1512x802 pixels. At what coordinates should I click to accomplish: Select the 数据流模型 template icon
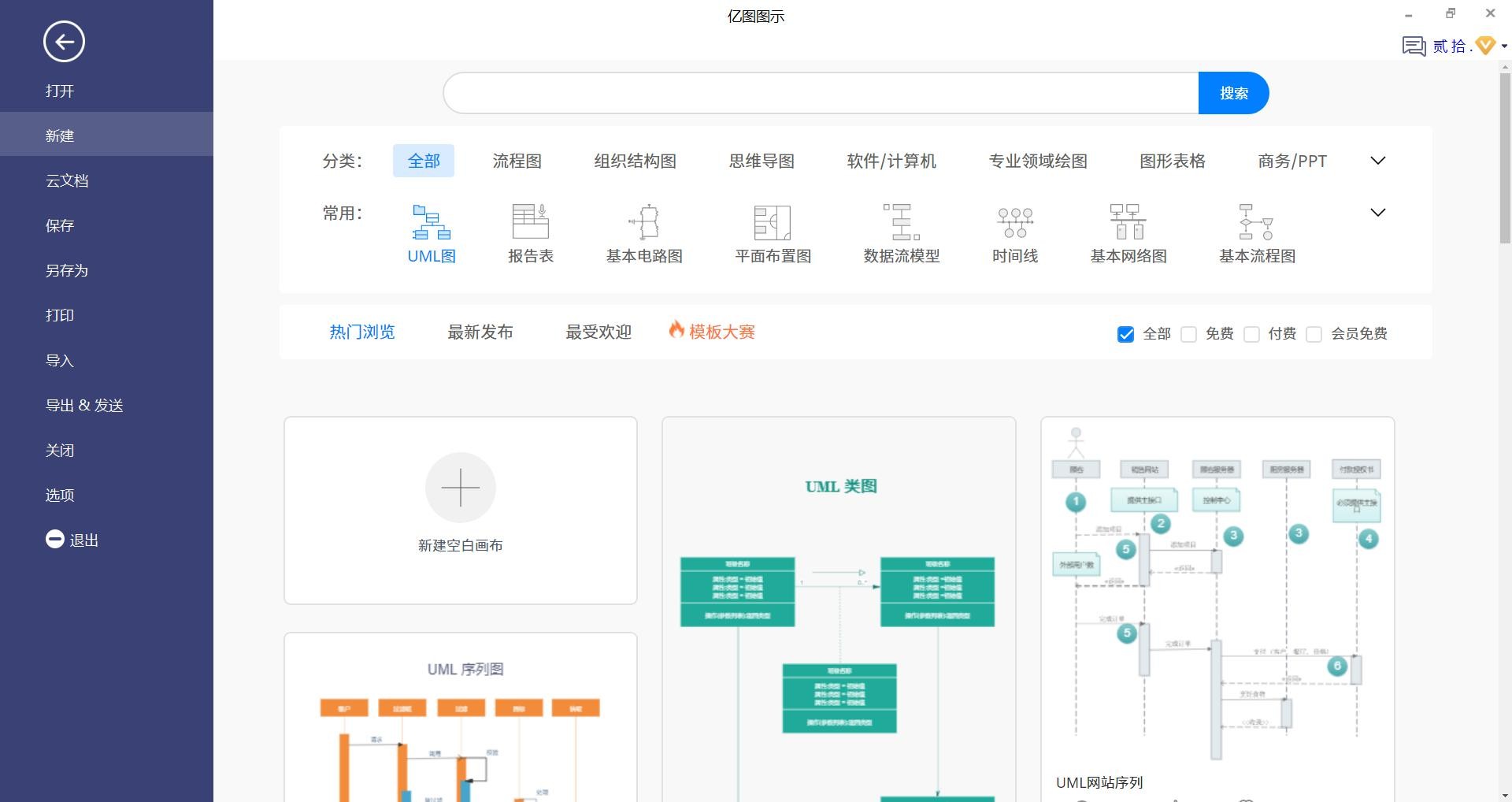901,223
